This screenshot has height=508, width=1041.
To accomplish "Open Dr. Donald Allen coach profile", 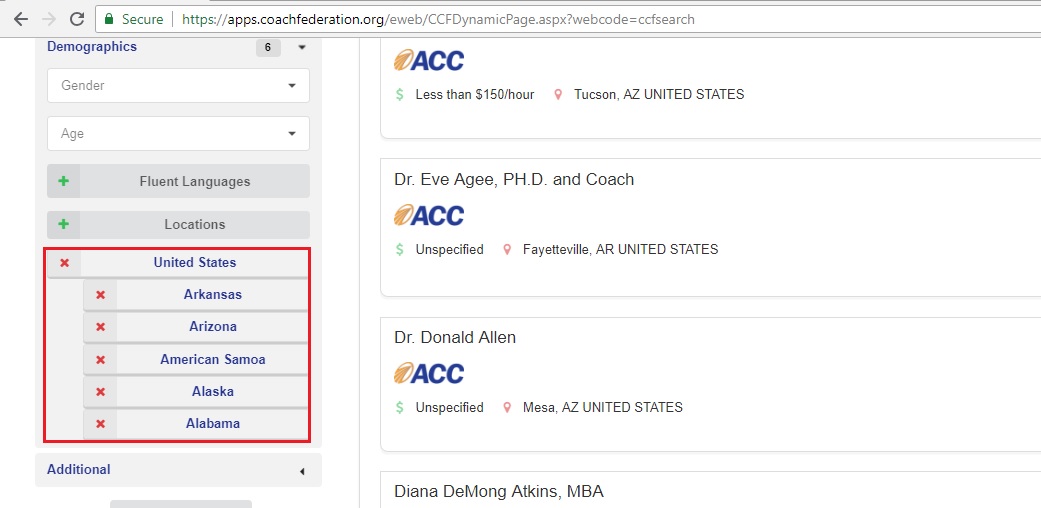I will point(455,338).
